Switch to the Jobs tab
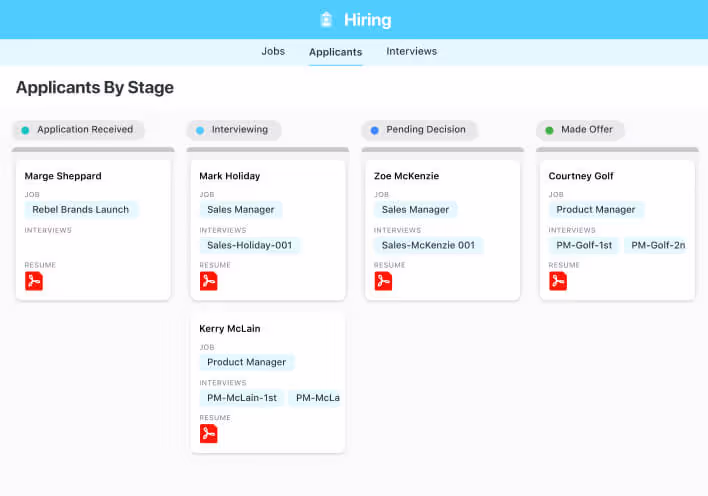The width and height of the screenshot is (708, 496). 273,51
